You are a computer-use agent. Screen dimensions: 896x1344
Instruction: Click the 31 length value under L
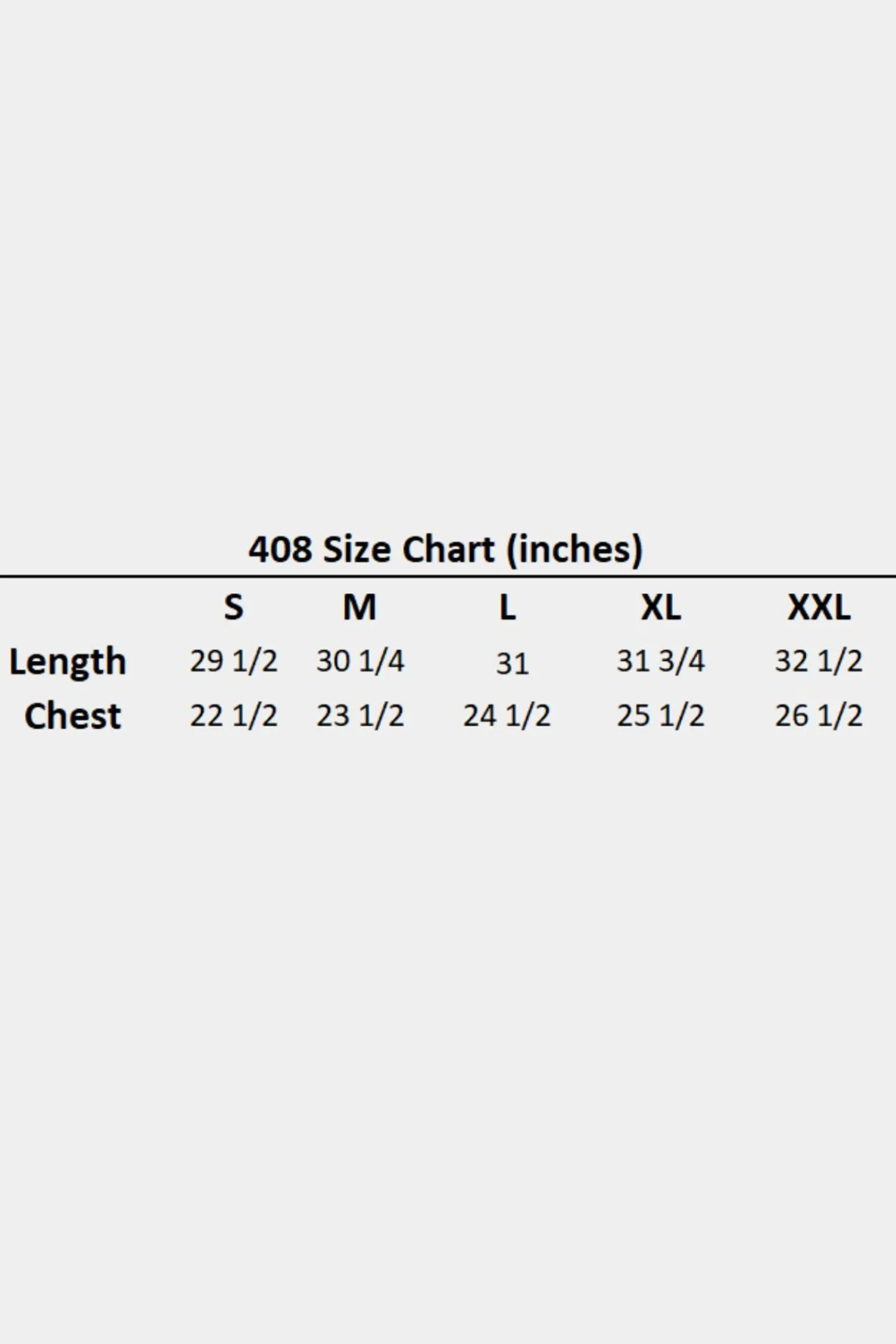tap(512, 664)
